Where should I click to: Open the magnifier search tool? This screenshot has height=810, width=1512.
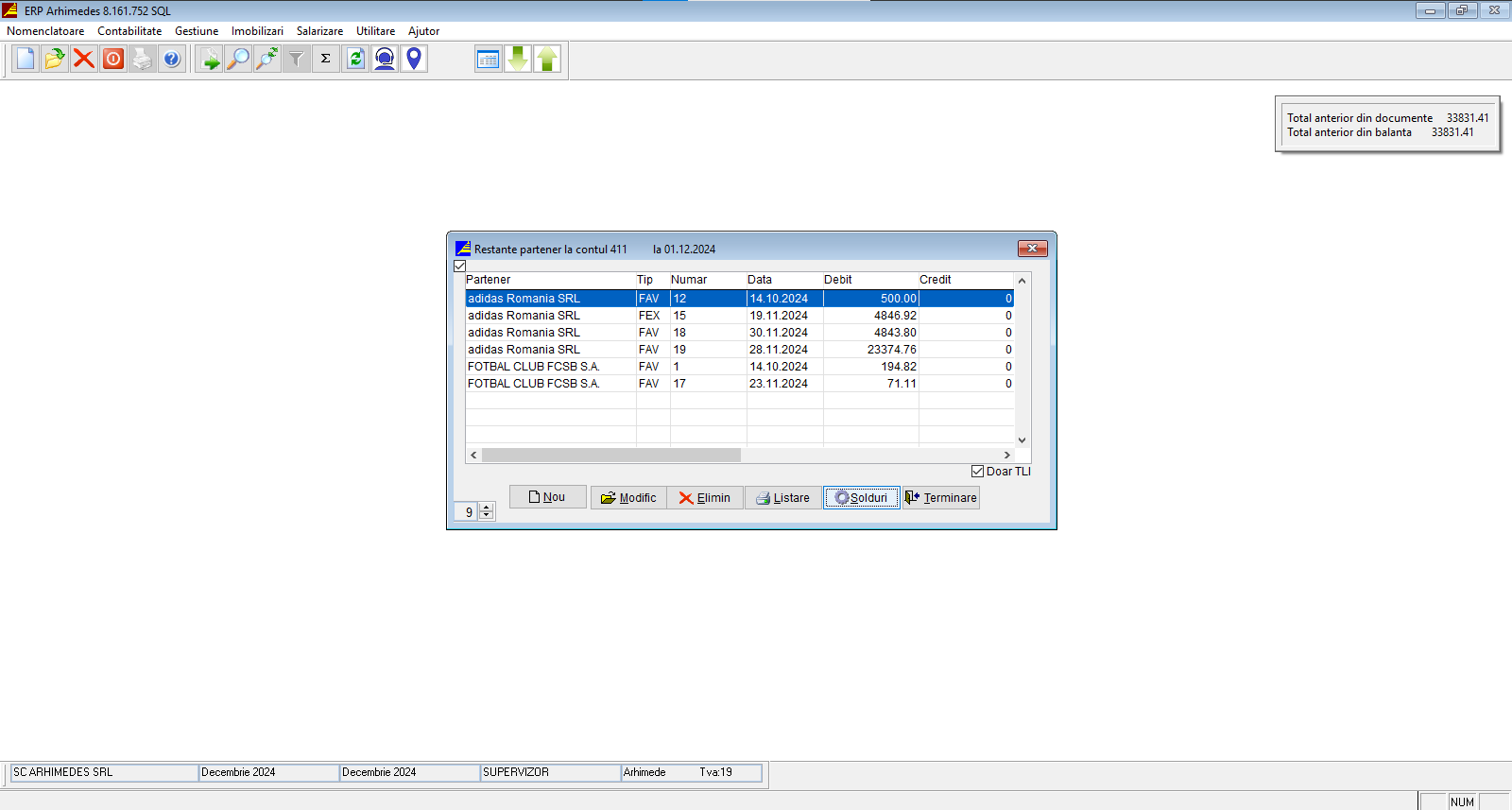238,60
